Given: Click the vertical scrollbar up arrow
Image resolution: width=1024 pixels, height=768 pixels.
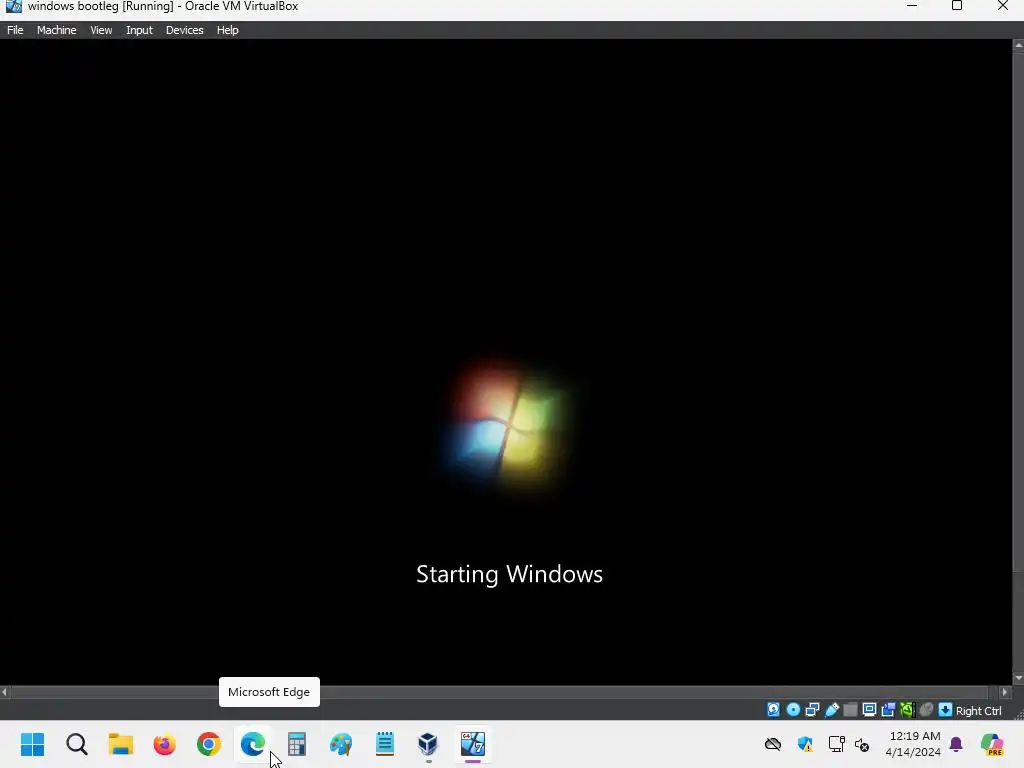Looking at the screenshot, I should 1018,45.
